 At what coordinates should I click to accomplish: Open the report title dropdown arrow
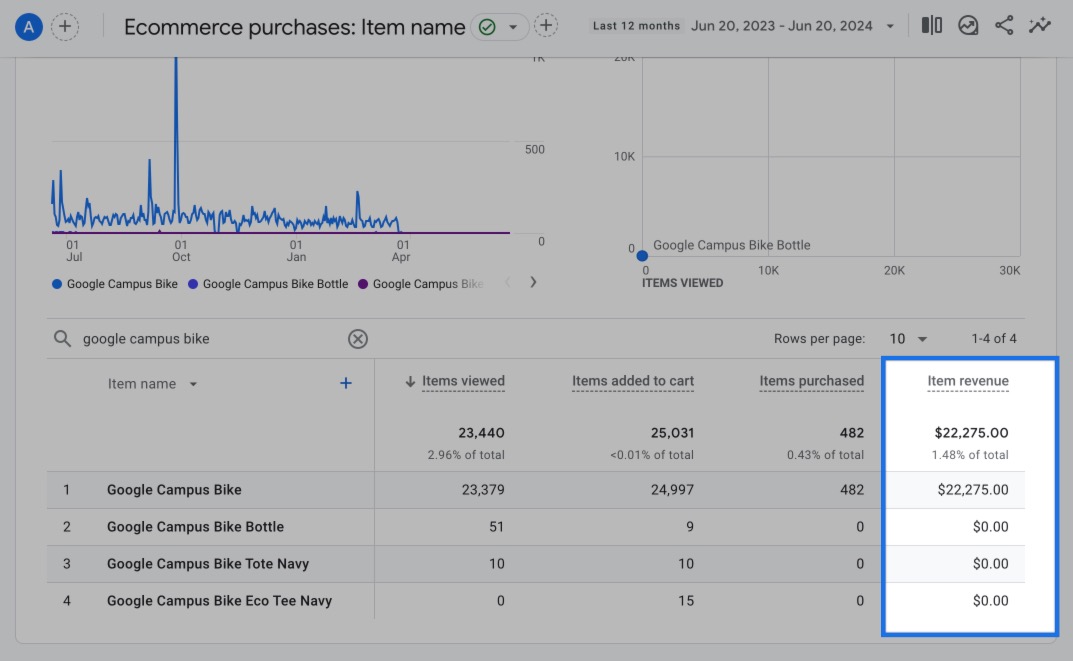pos(513,27)
